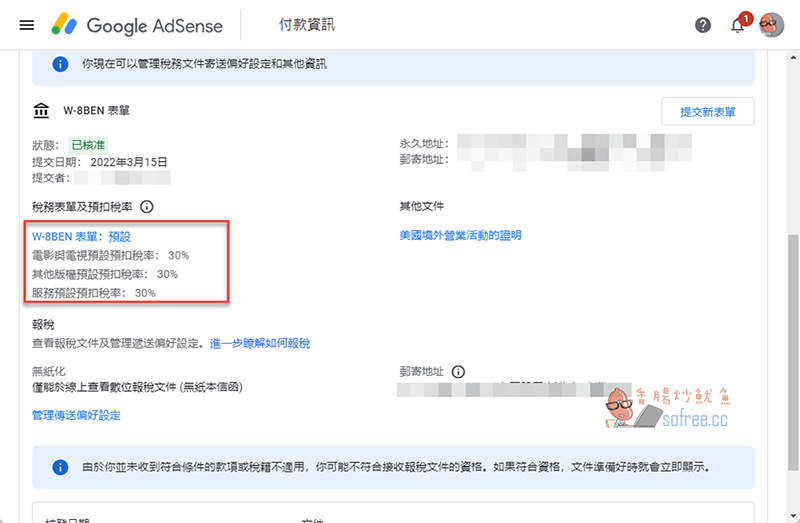Click the W-8BEN 表單 section title
The image size is (800, 523).
96,111
